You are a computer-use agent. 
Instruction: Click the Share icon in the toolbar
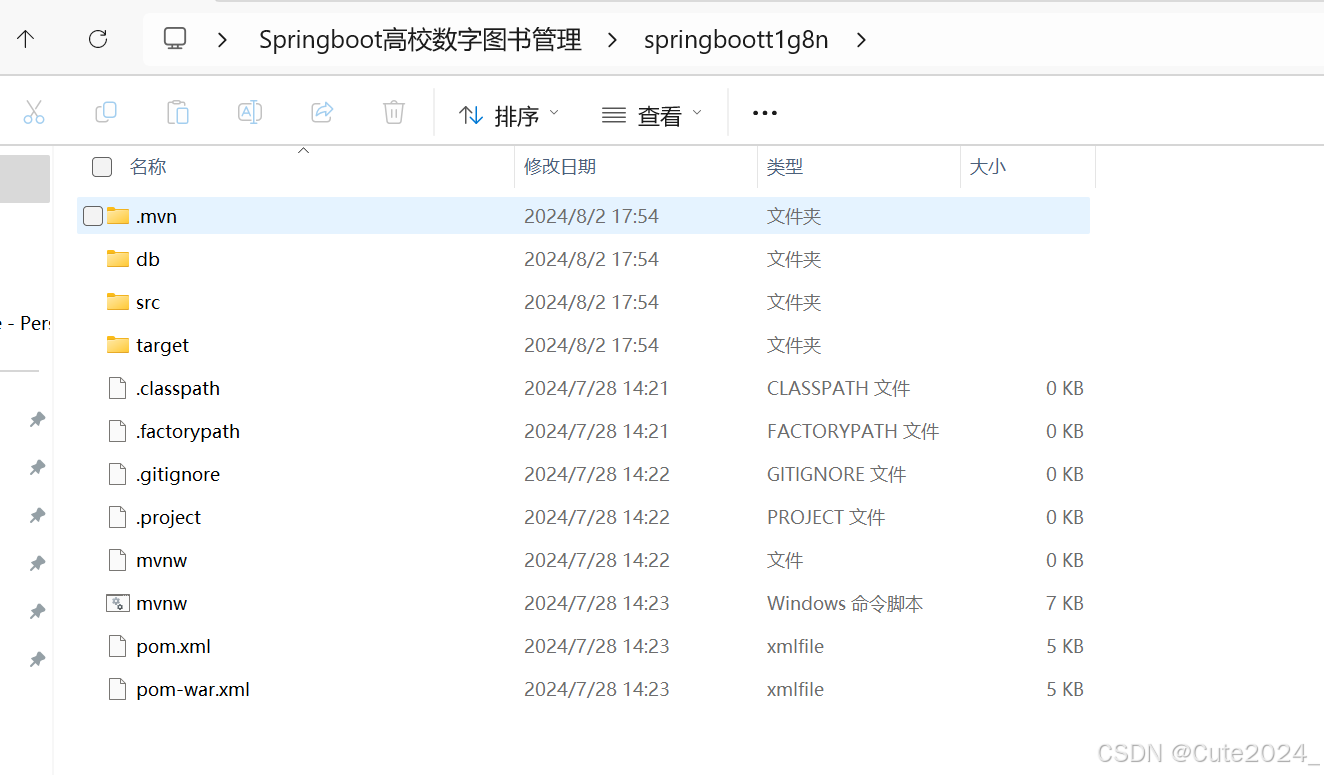coord(322,112)
